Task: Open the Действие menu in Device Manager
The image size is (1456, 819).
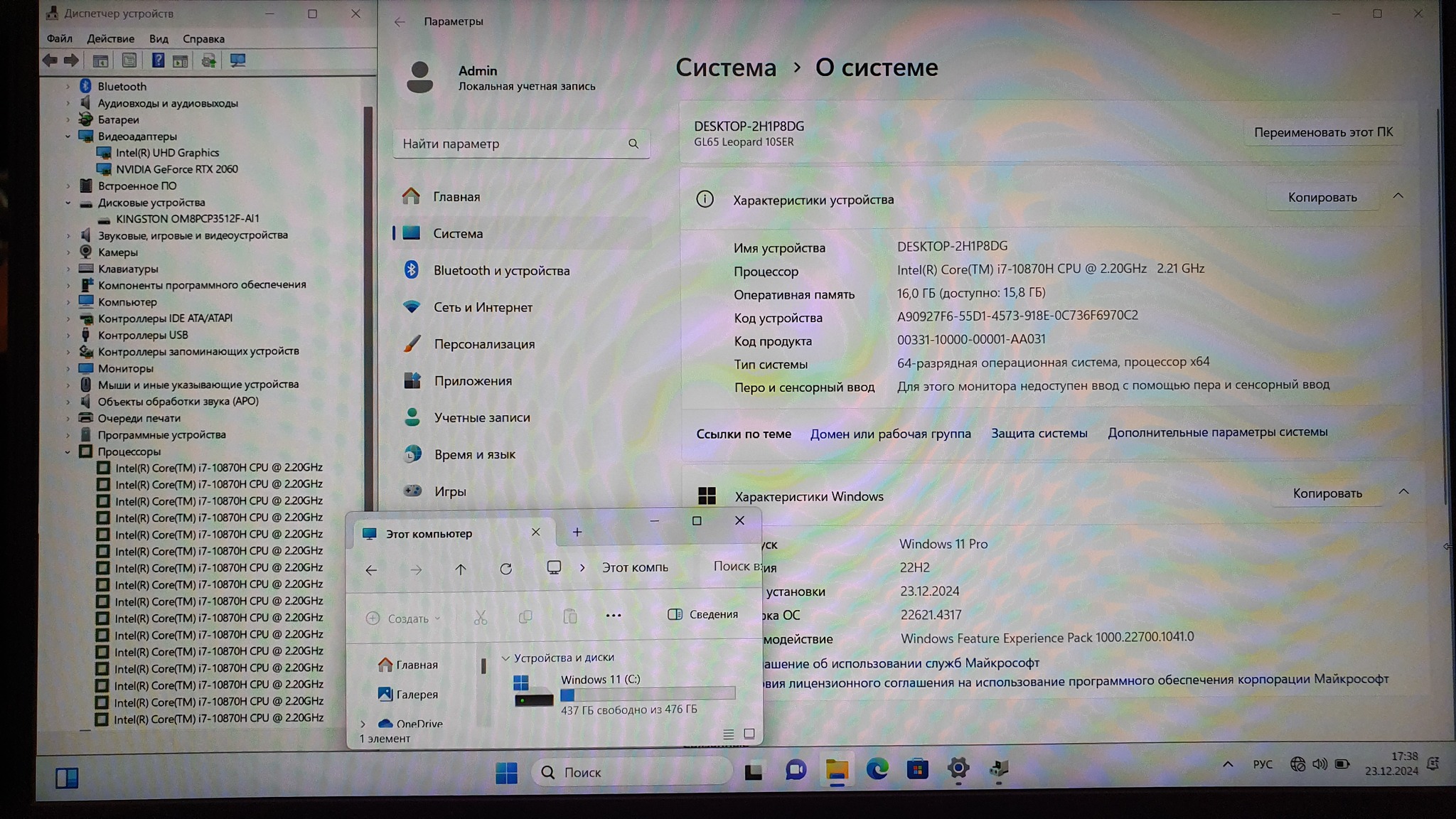Action: click(x=110, y=39)
